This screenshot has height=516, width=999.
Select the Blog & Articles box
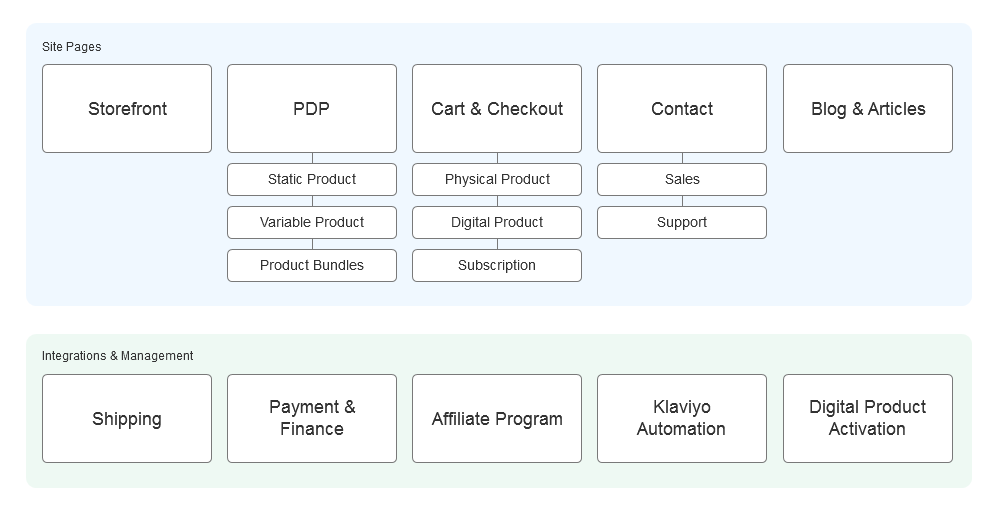pyautogui.click(x=868, y=109)
